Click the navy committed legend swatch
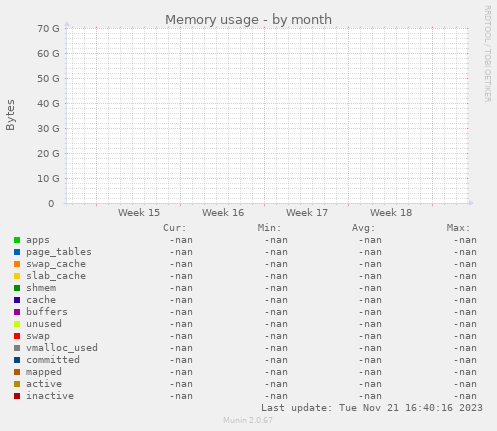The height and width of the screenshot is (431, 497). pyautogui.click(x=17, y=360)
